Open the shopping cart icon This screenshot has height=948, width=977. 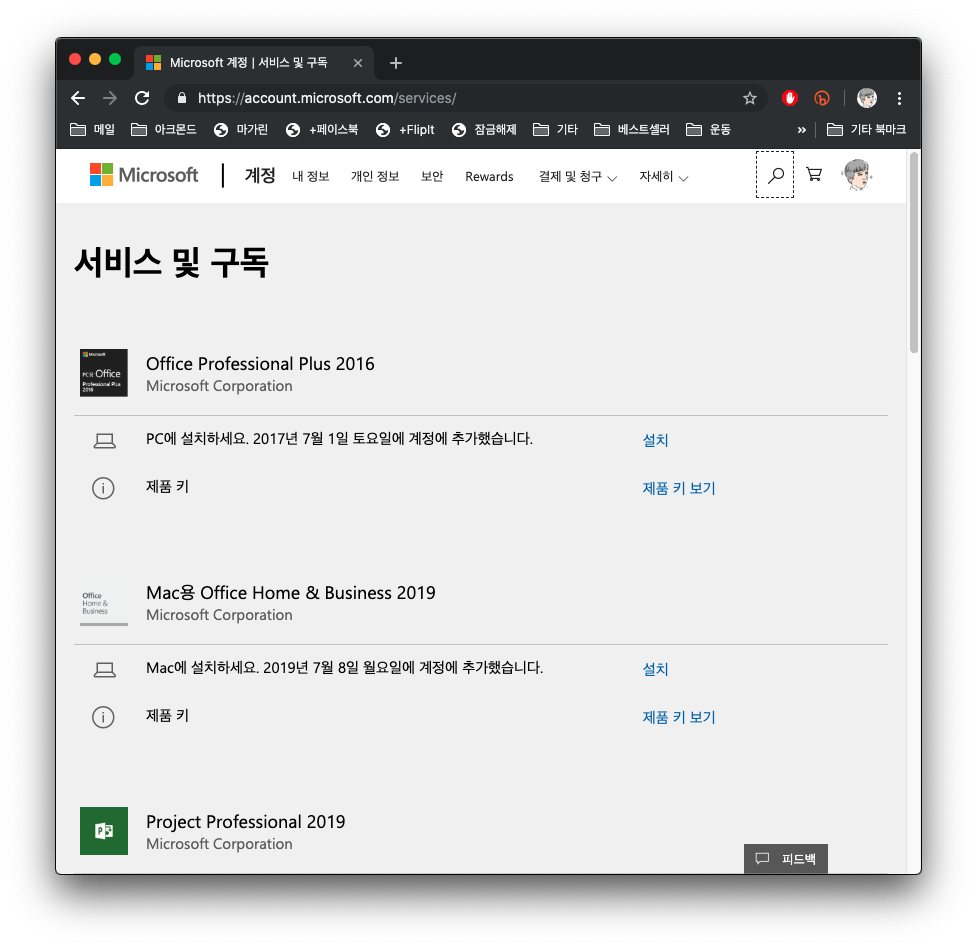(x=814, y=175)
